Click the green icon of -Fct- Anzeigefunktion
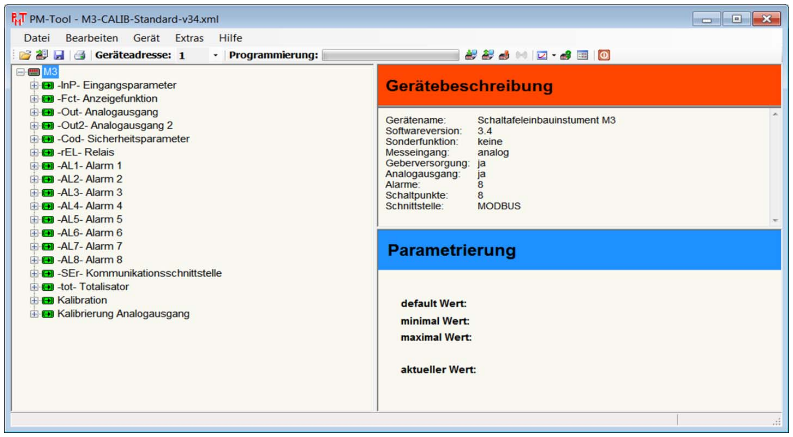 [x=48, y=99]
